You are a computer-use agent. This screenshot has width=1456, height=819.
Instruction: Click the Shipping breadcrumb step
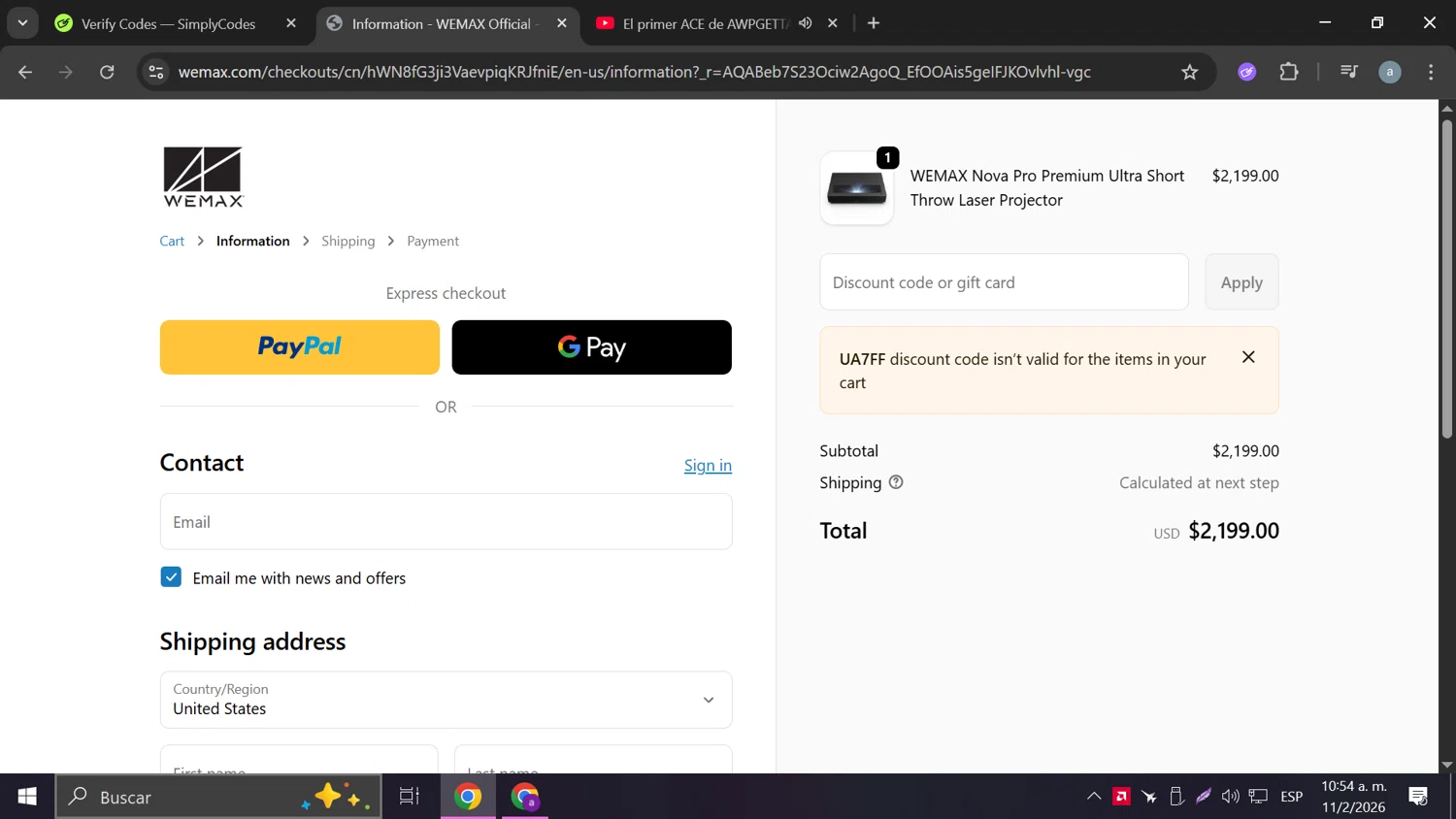point(348,241)
